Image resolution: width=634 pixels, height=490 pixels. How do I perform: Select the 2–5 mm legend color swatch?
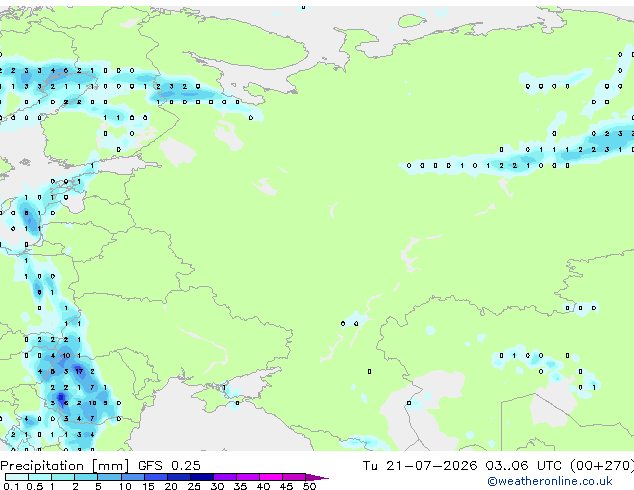[x=86, y=477]
